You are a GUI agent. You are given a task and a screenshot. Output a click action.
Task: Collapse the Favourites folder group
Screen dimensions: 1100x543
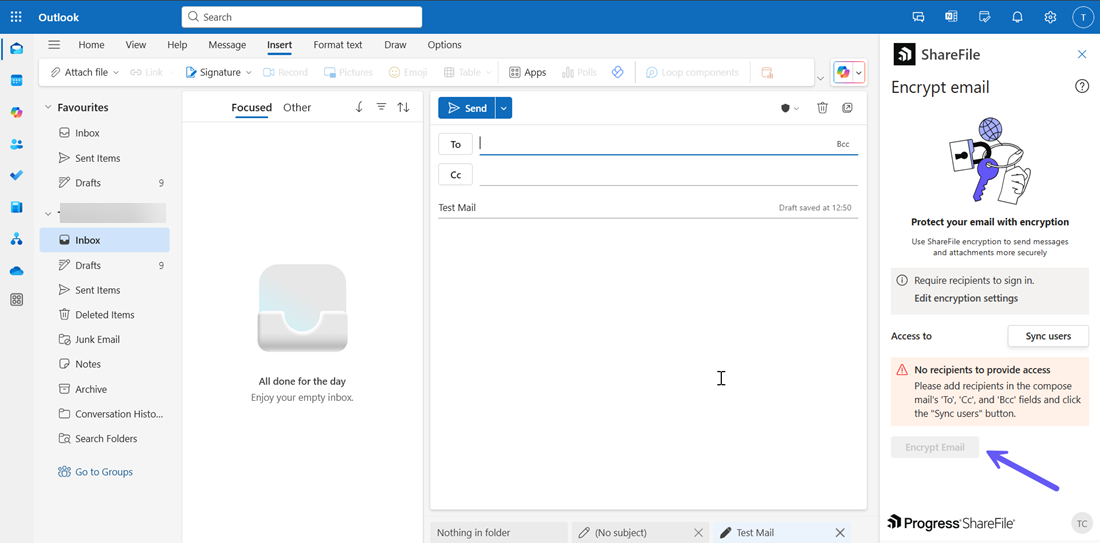tap(48, 107)
